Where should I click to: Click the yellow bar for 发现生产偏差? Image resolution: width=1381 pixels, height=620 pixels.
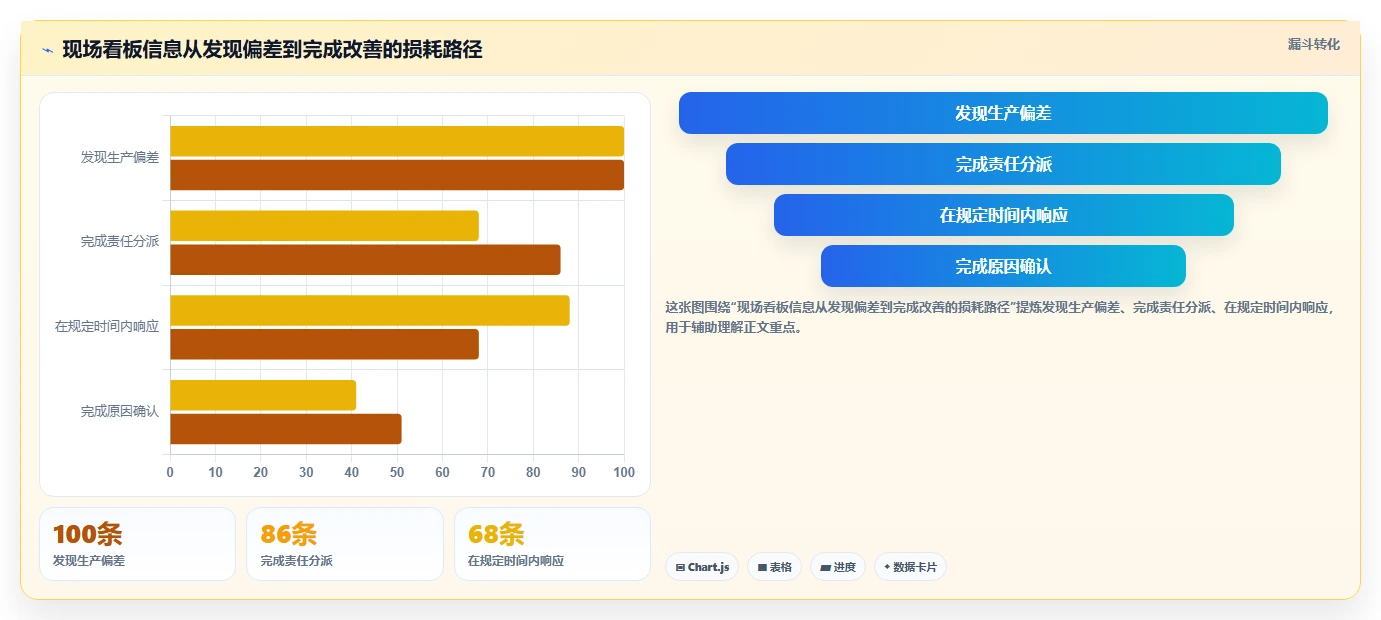pos(397,141)
